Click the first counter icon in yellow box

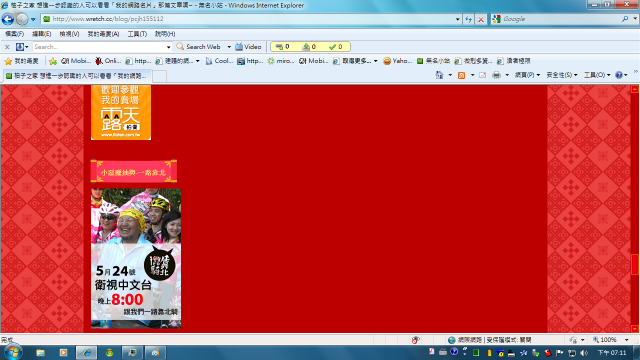point(279,47)
